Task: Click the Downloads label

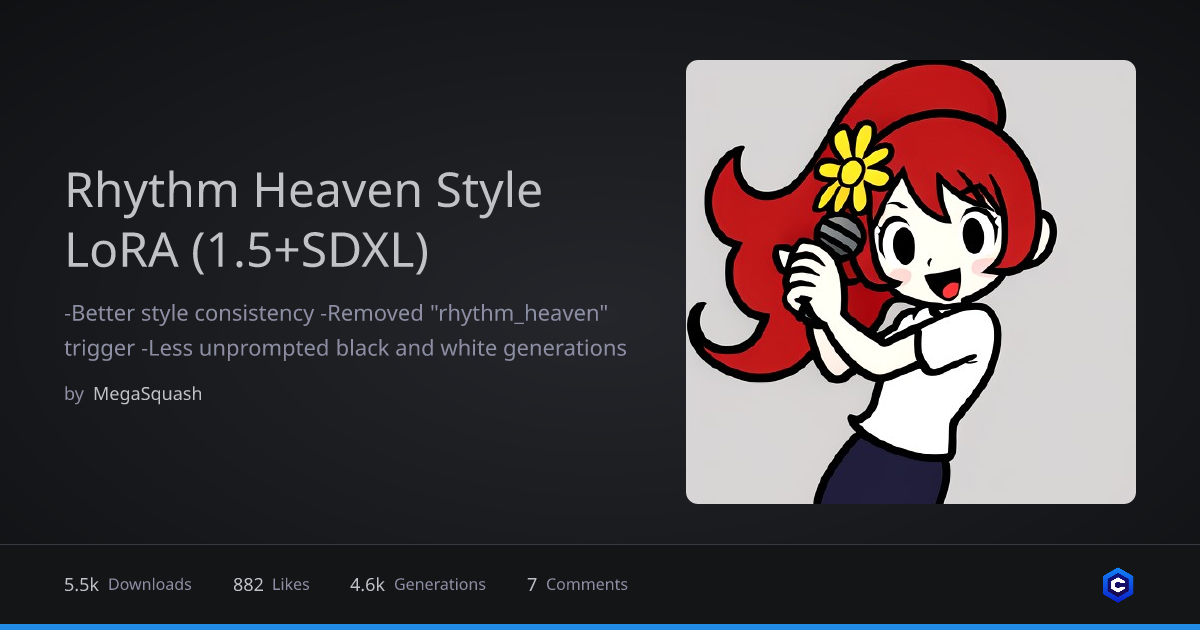Action: click(x=149, y=585)
